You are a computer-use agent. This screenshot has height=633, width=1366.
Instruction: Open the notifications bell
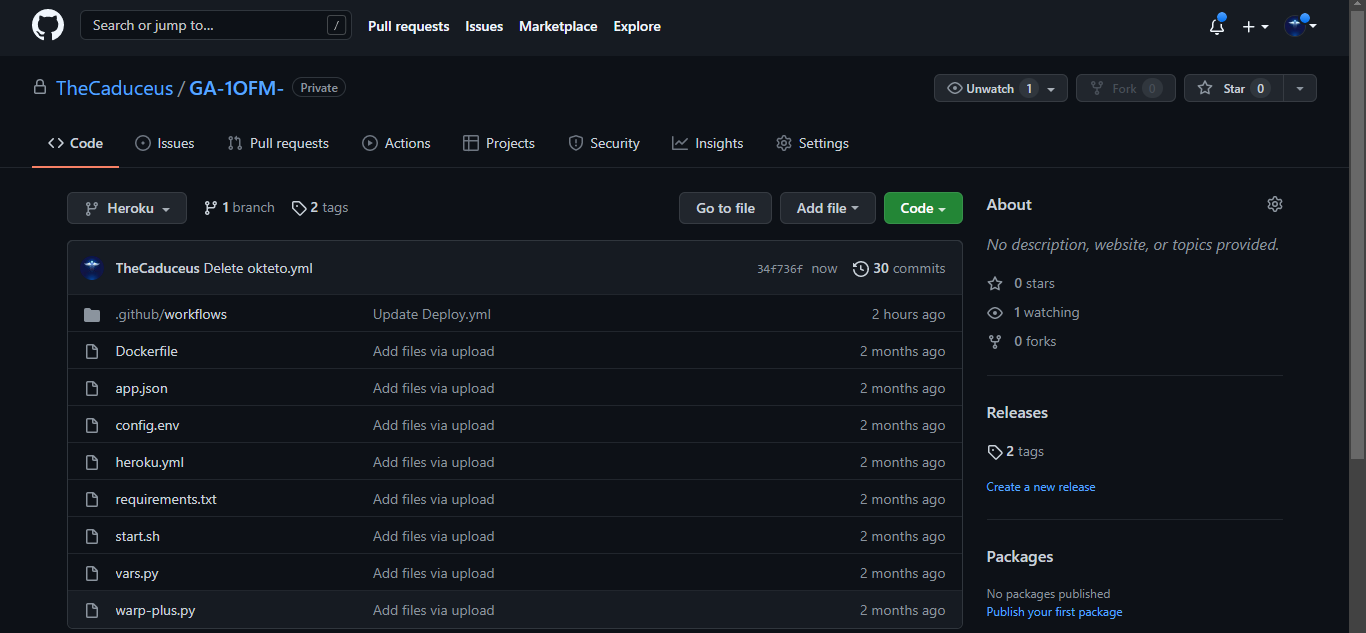pyautogui.click(x=1217, y=26)
